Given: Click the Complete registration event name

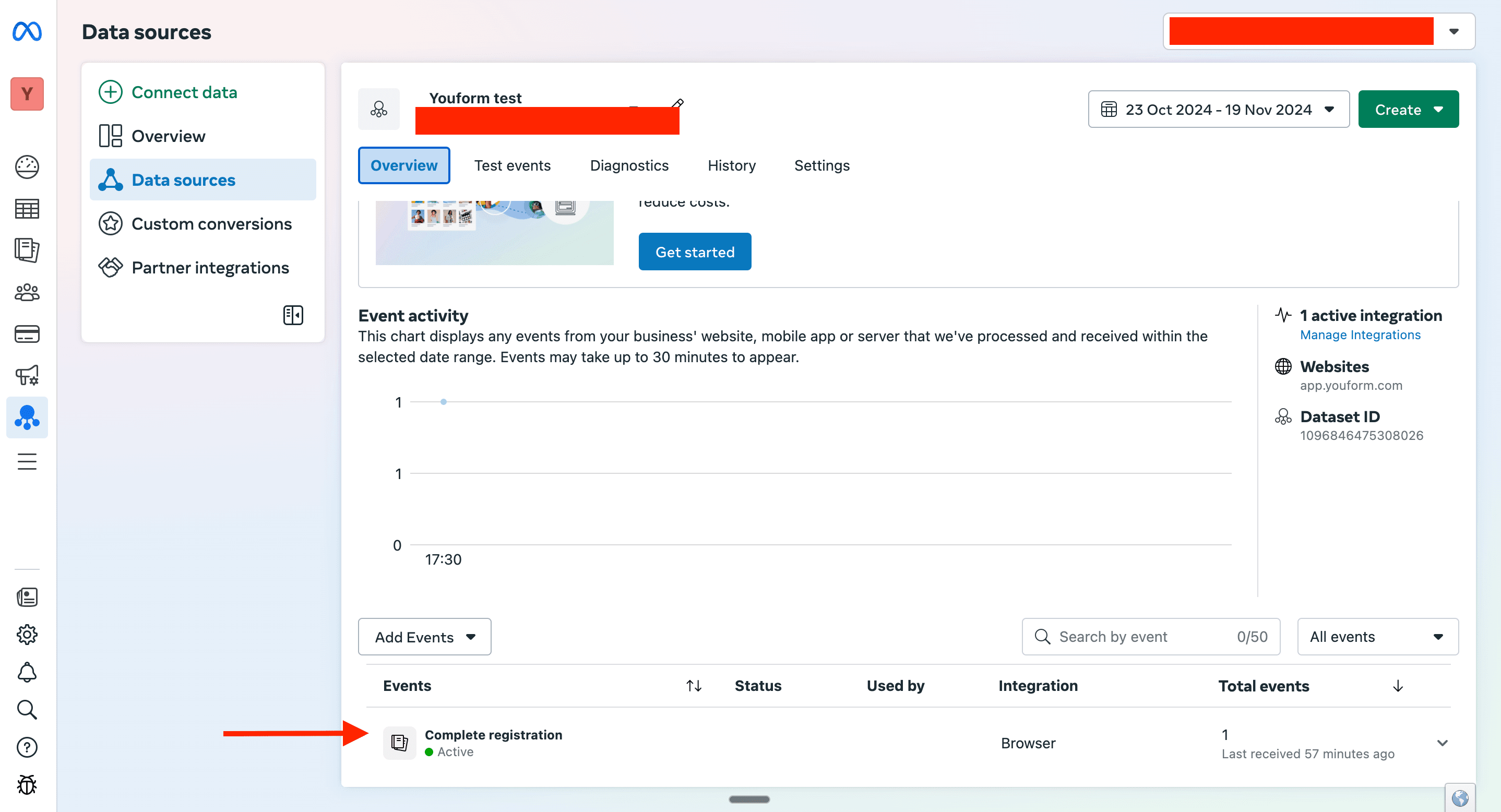Looking at the screenshot, I should [x=493, y=735].
